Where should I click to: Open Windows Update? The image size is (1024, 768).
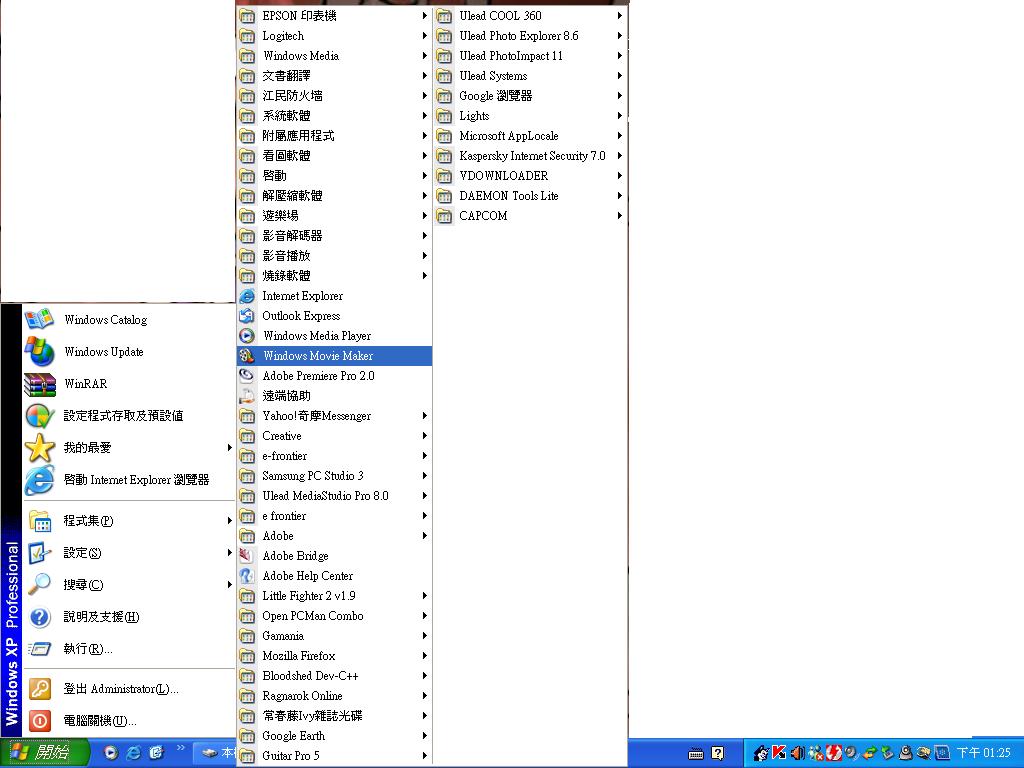pos(103,352)
